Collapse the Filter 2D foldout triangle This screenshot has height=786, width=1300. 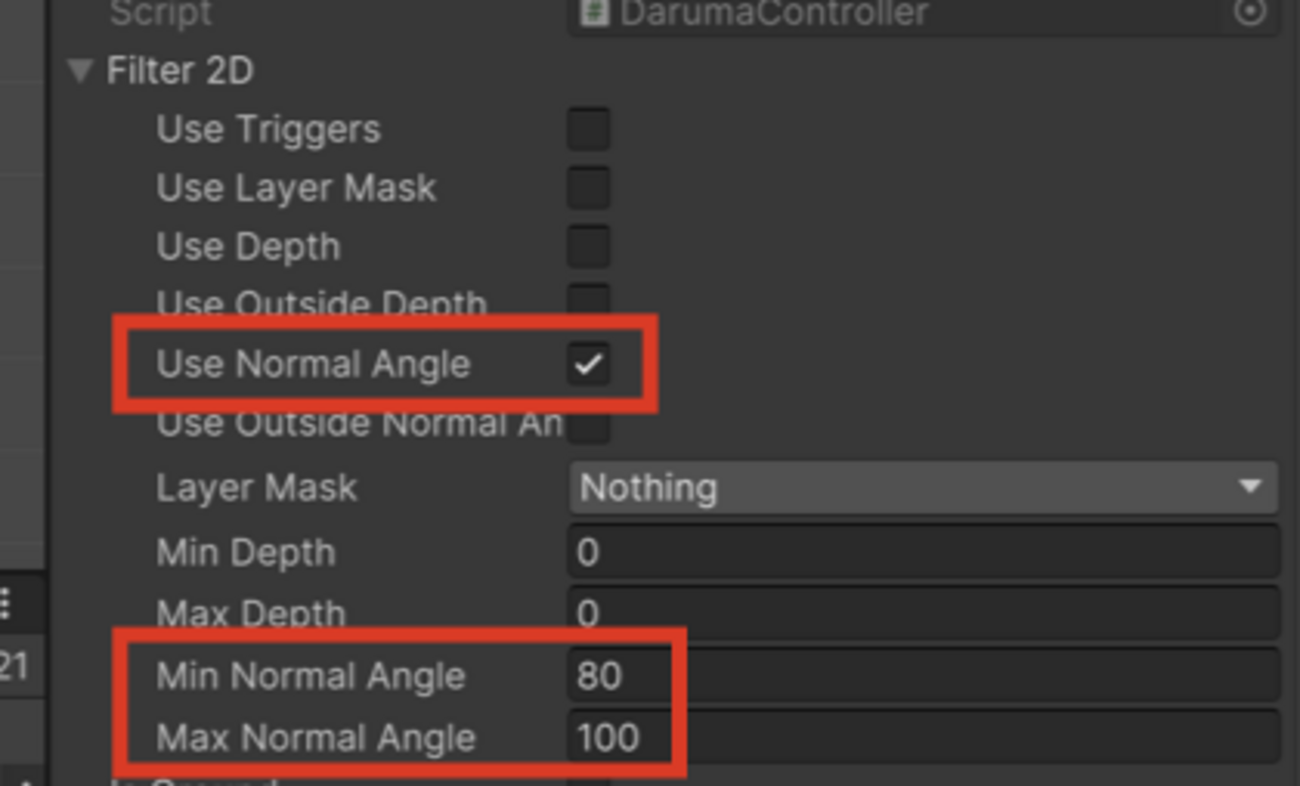coord(79,71)
